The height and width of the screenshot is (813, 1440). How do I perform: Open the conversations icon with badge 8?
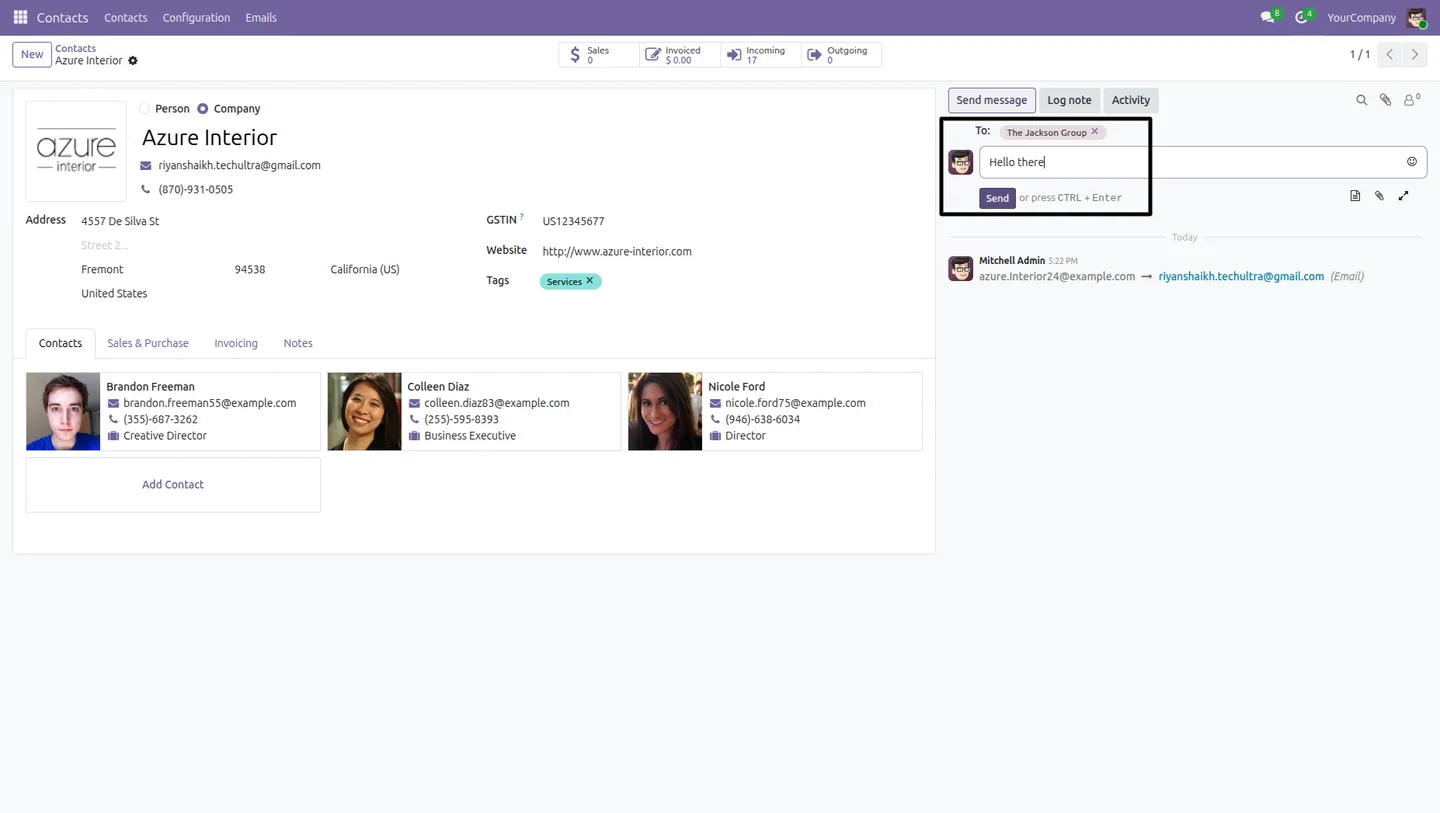coord(1270,17)
